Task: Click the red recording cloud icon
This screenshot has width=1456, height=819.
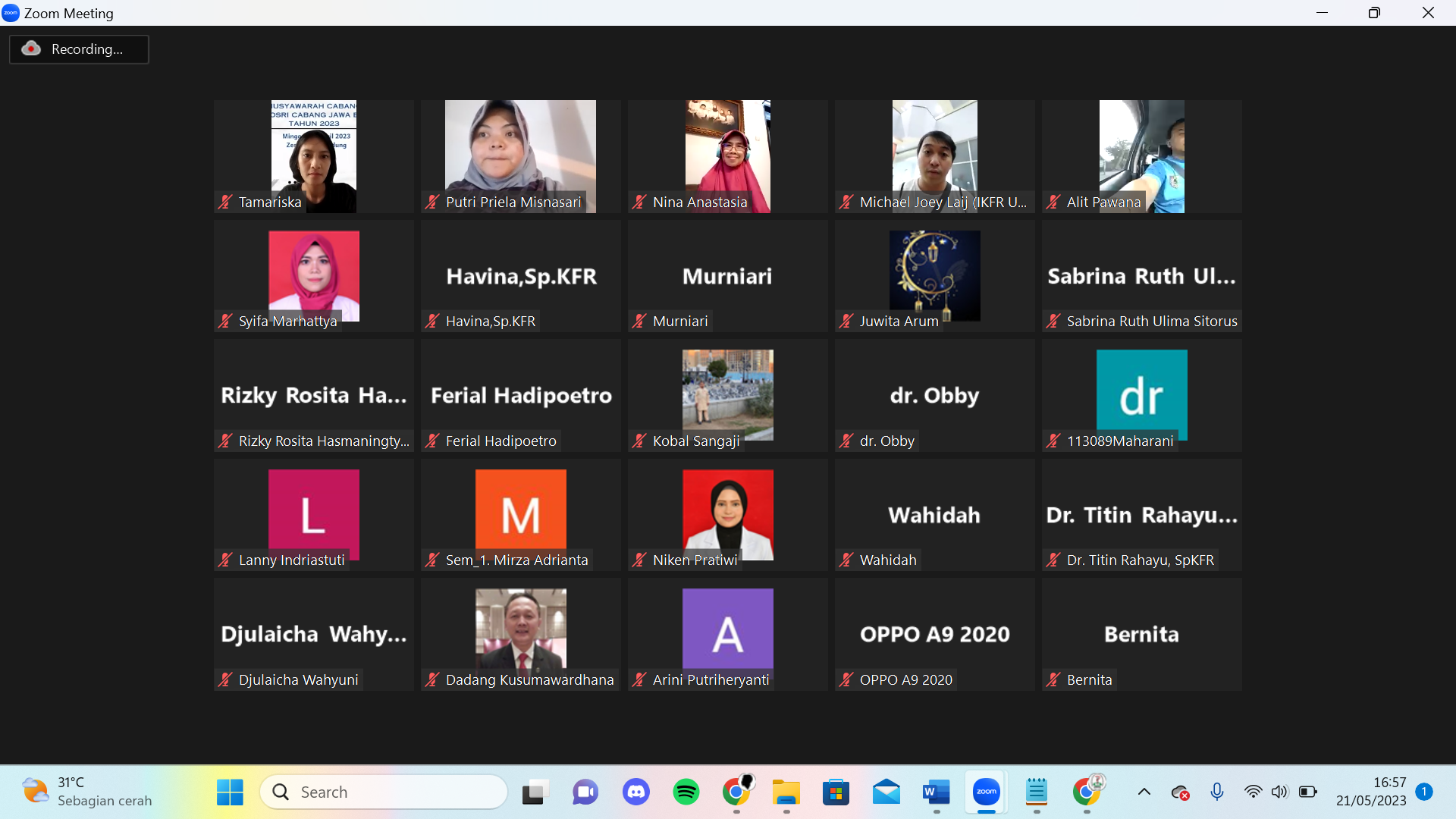Action: 31,49
